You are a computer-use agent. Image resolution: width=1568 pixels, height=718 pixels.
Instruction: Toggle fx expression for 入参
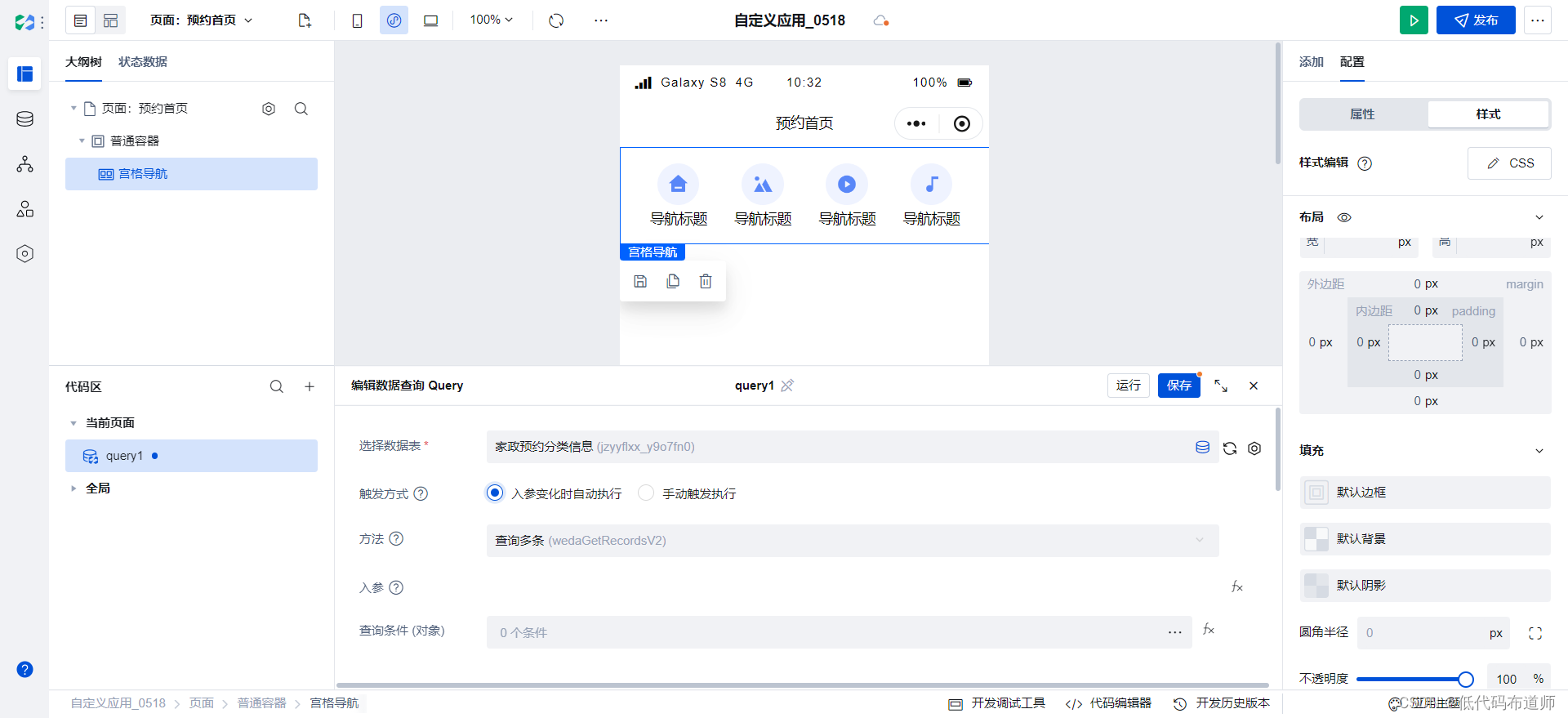(x=1237, y=586)
